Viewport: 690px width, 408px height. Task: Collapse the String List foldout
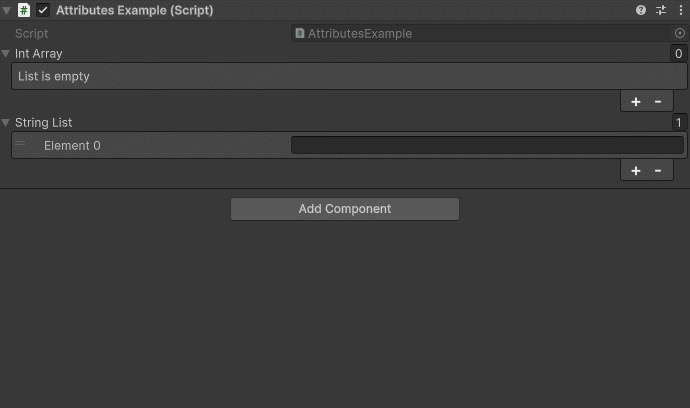[x=6, y=122]
